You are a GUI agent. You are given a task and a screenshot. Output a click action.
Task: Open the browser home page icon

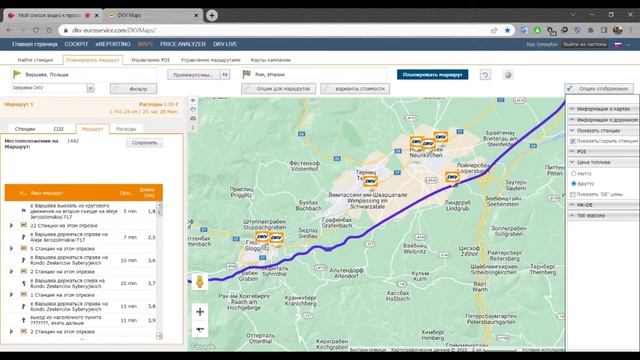pos(49,30)
